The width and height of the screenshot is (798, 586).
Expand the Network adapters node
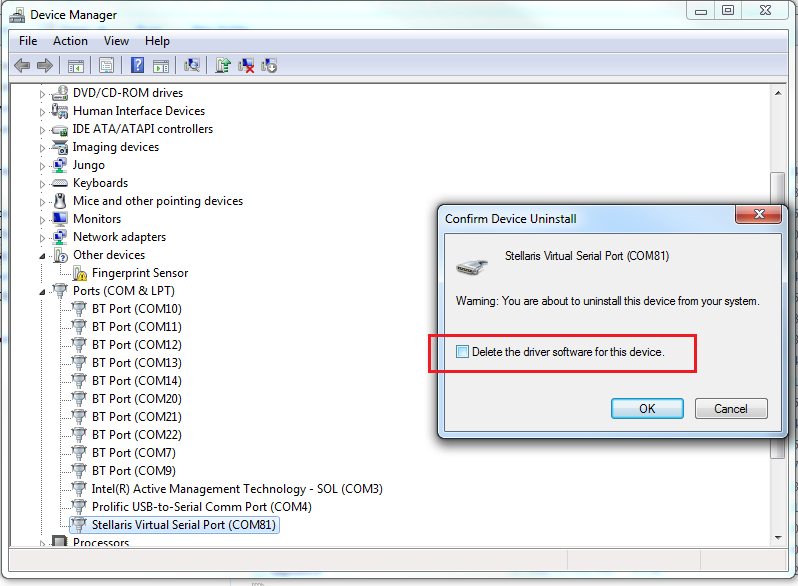(42, 238)
